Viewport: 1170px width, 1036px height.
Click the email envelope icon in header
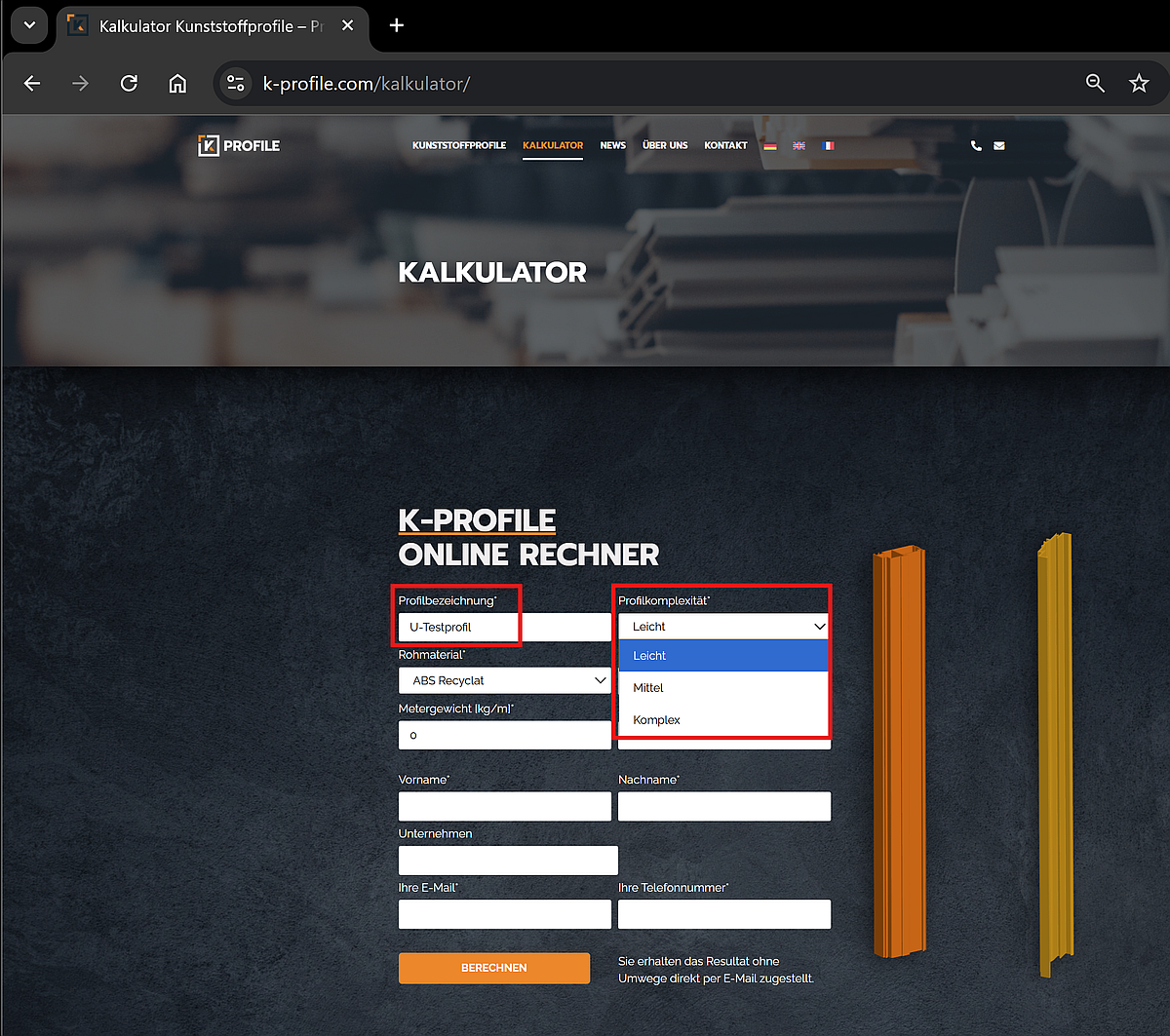(x=999, y=146)
